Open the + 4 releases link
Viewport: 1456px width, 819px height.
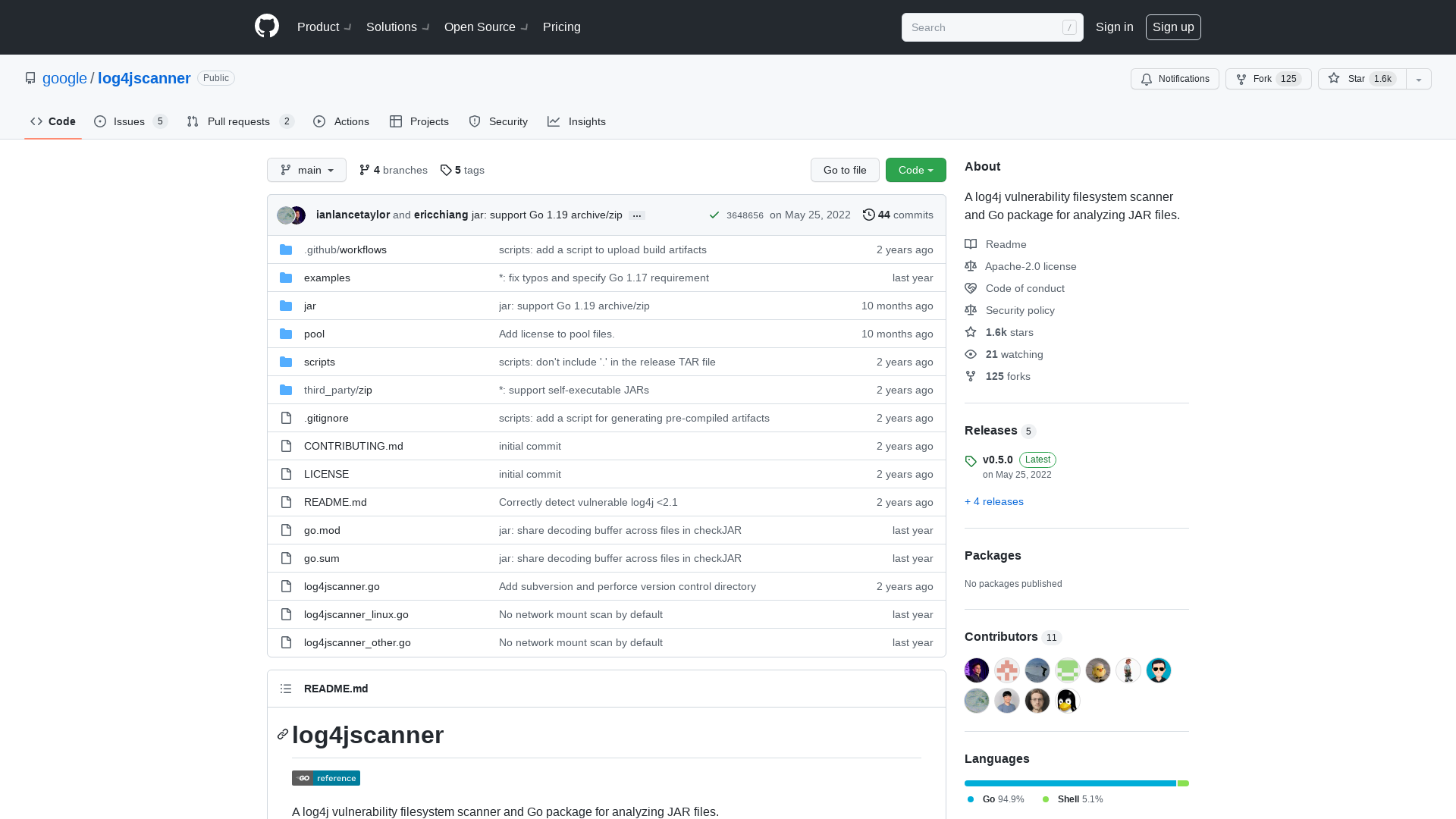click(x=993, y=501)
